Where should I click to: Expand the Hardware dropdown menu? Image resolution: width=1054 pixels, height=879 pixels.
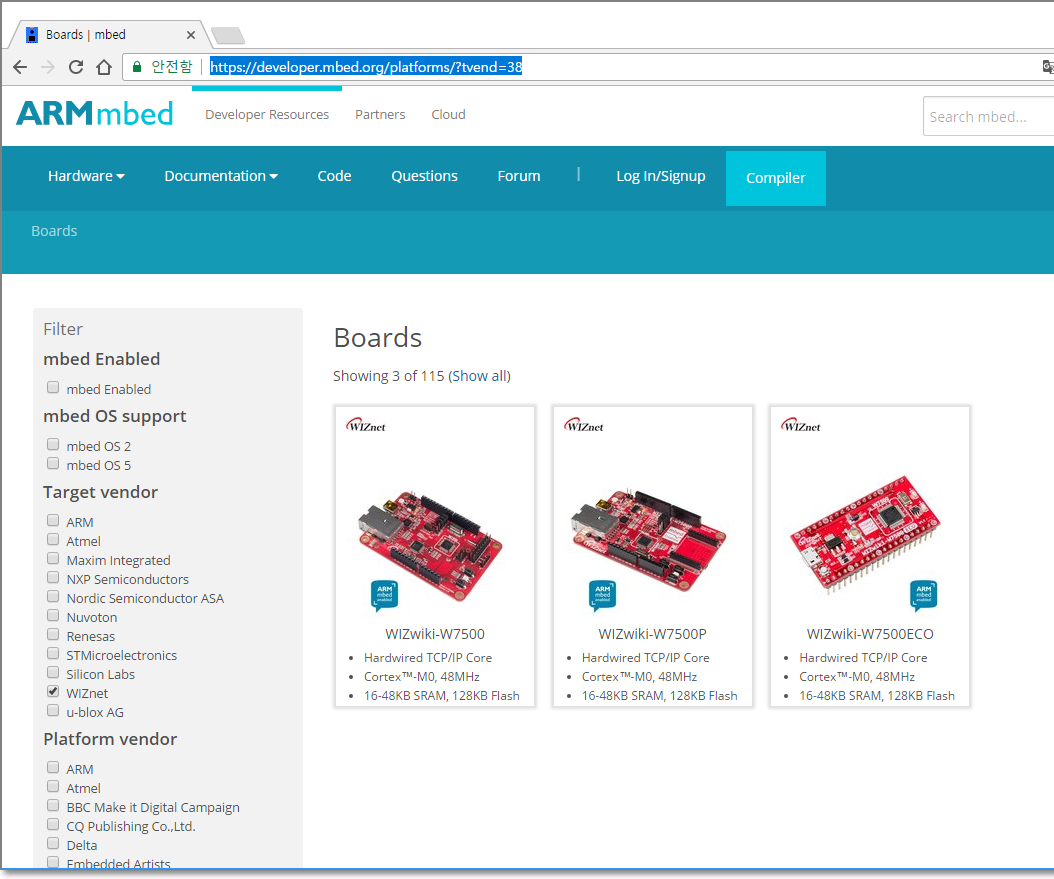click(x=86, y=176)
